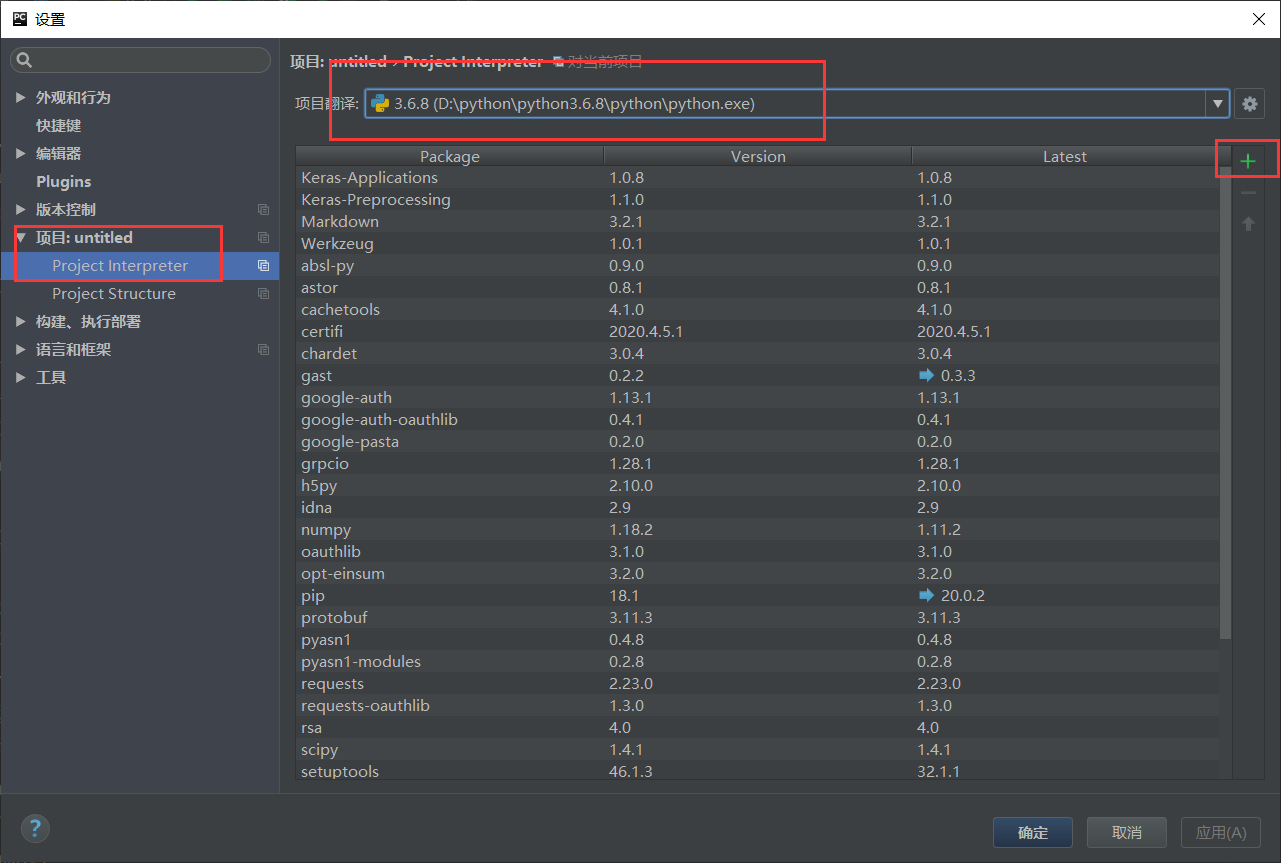Collapse the 项目: untitled section

click(x=21, y=238)
